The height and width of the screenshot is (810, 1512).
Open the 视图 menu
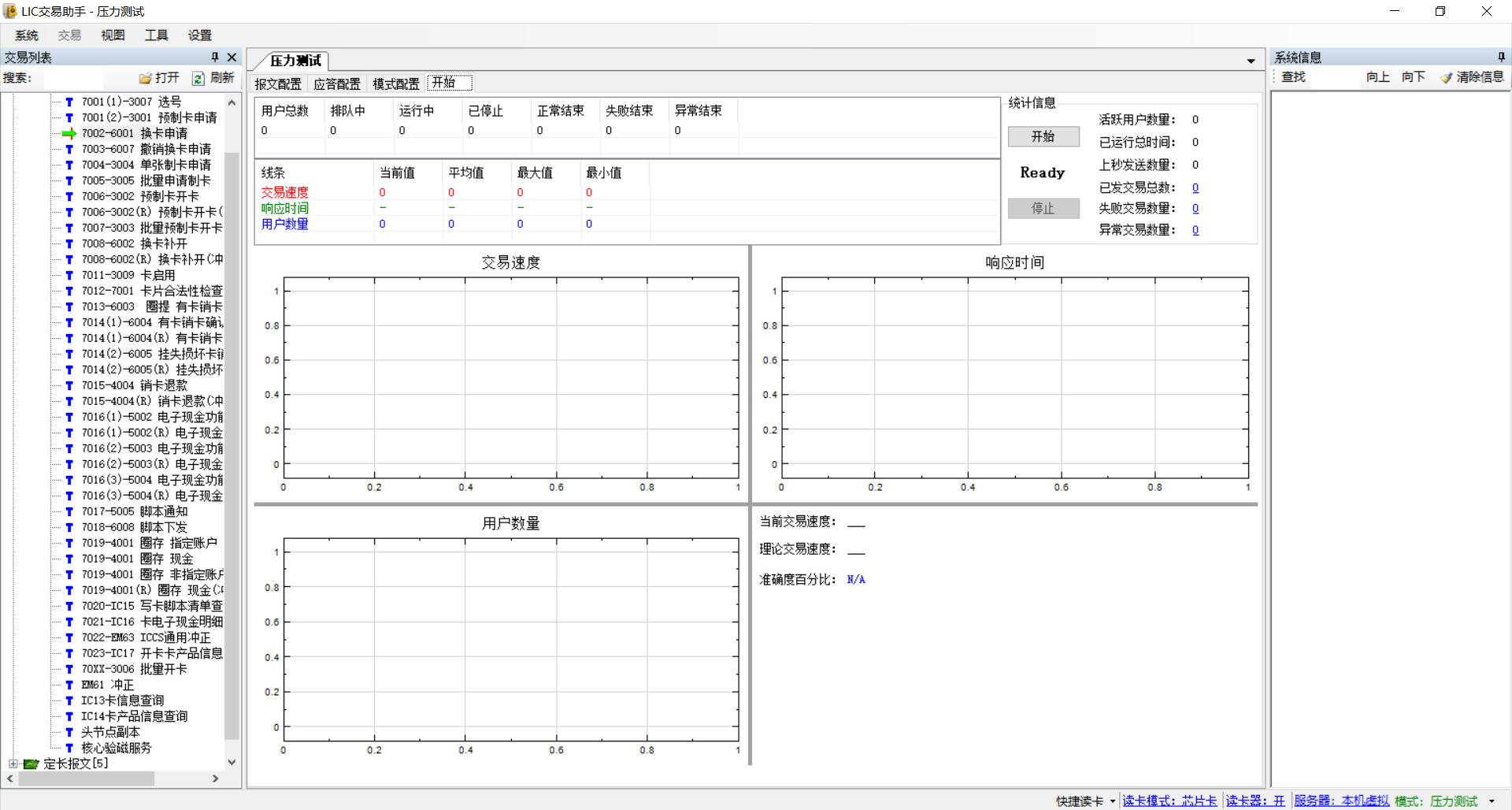(x=113, y=35)
